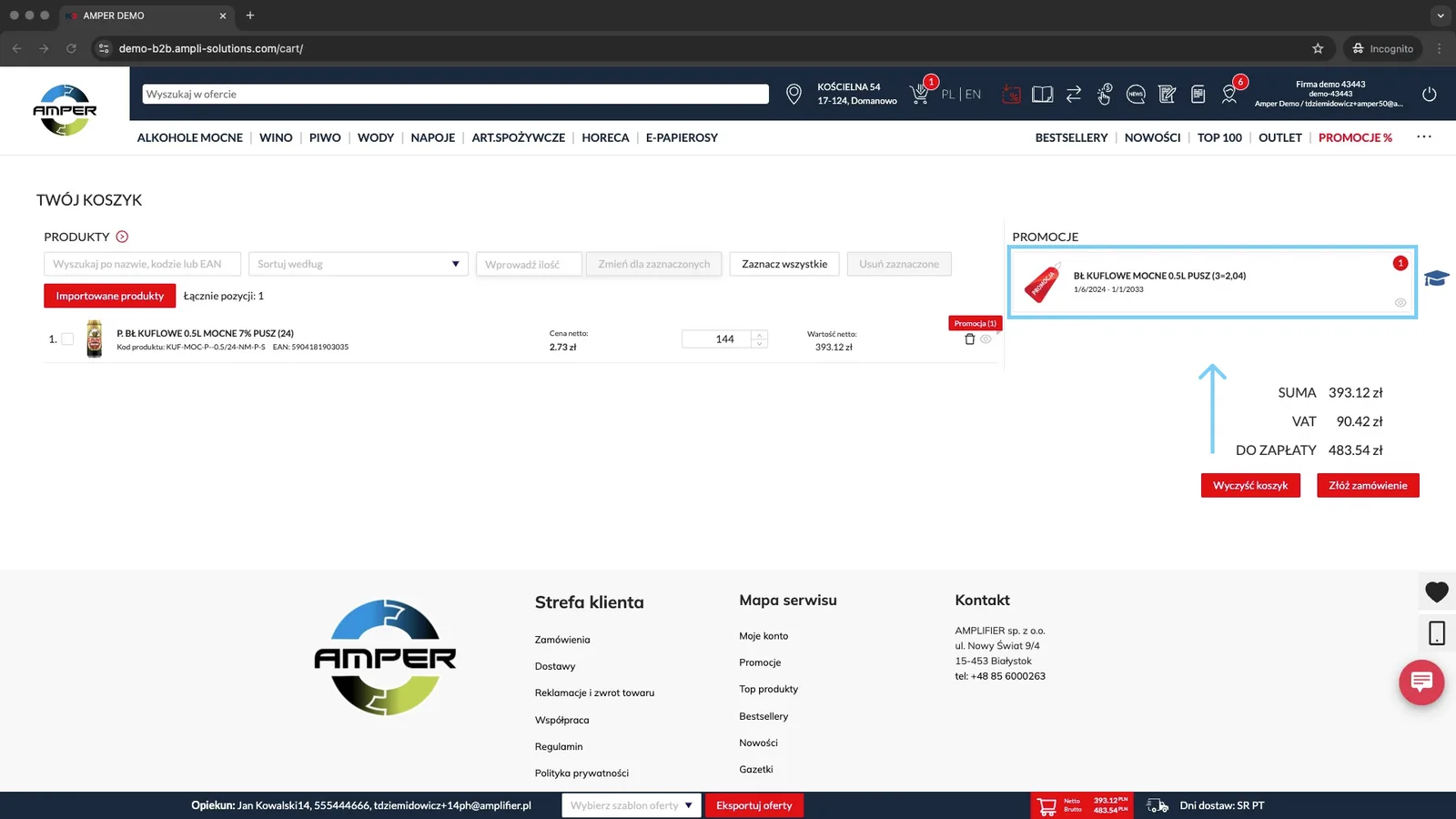Log out with the power icon

click(1430, 94)
